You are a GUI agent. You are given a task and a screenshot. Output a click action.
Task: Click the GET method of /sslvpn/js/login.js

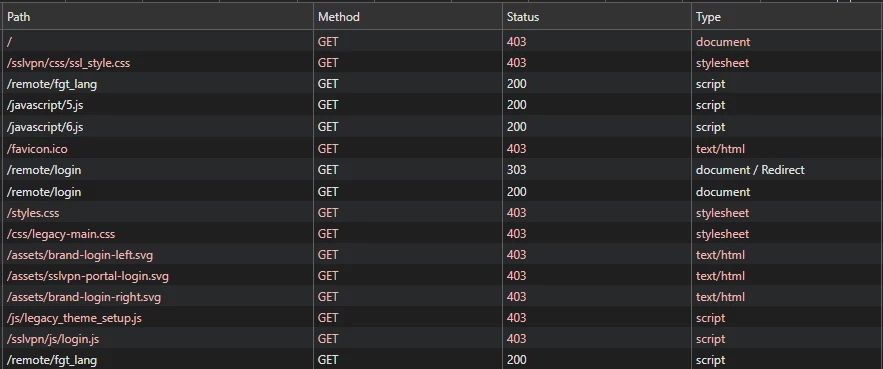[328, 339]
